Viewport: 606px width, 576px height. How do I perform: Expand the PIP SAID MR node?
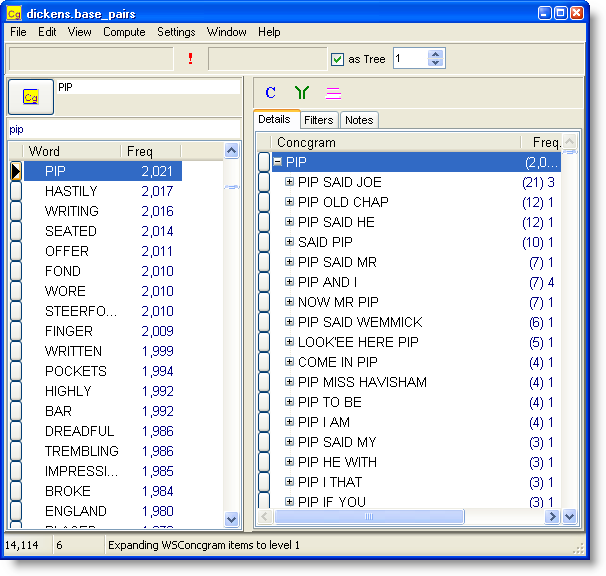coord(289,262)
